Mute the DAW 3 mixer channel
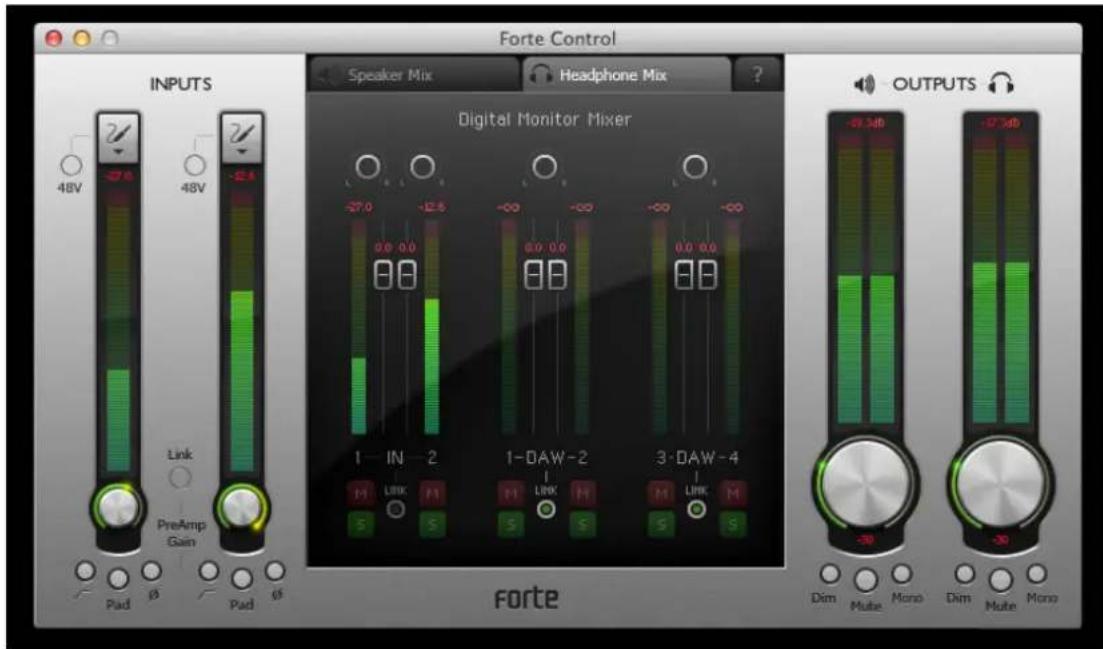Viewport: 1103px width, 649px height. pyautogui.click(x=661, y=494)
